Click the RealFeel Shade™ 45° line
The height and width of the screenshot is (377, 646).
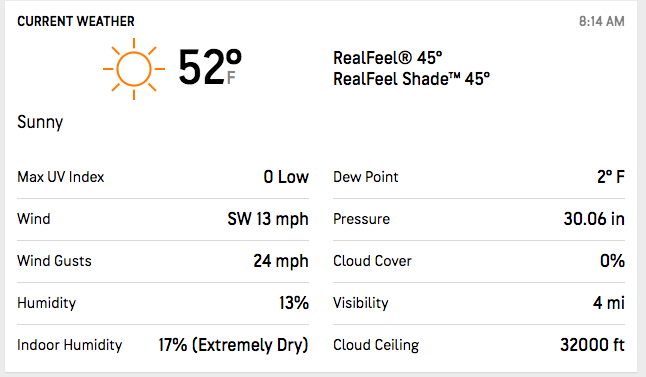point(412,79)
